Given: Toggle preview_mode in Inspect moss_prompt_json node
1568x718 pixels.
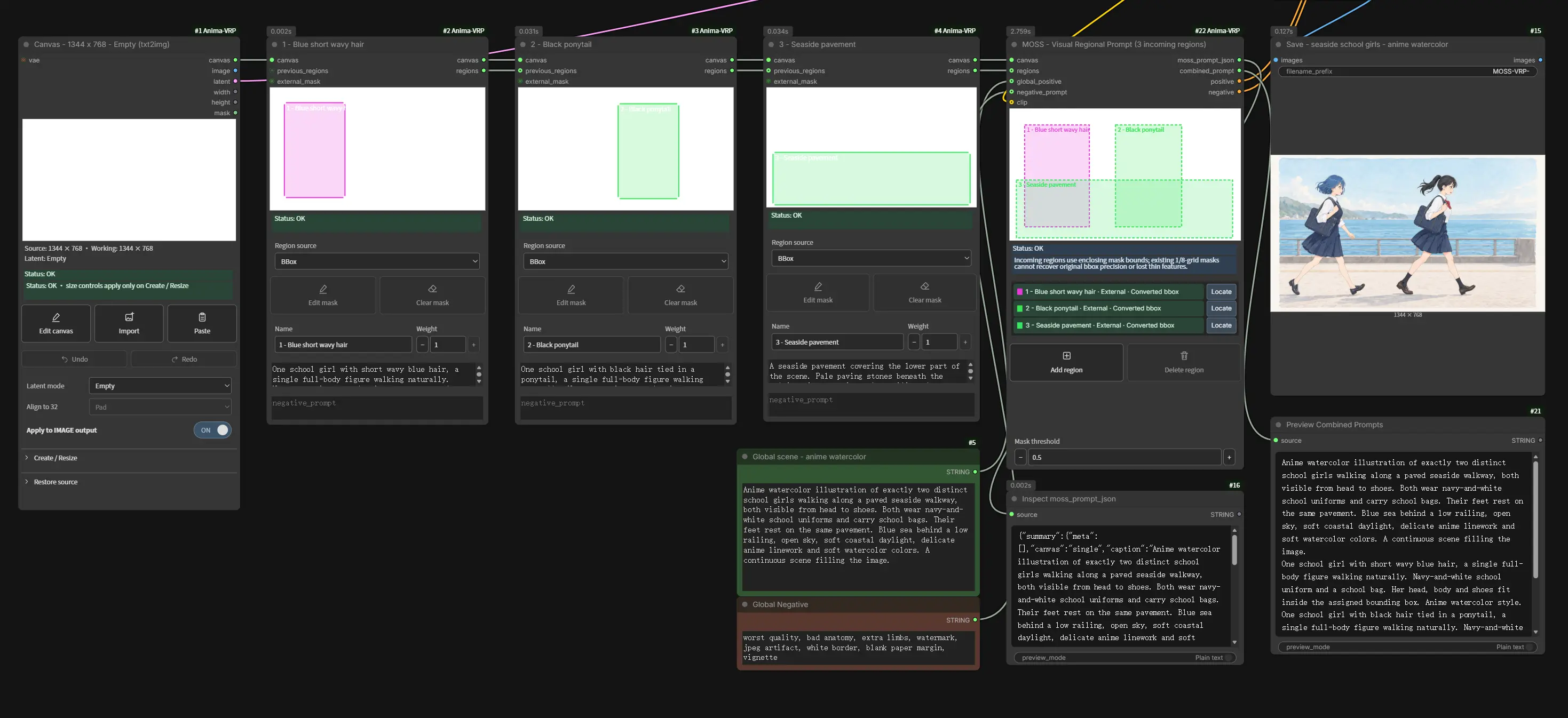Looking at the screenshot, I should click(x=1125, y=658).
